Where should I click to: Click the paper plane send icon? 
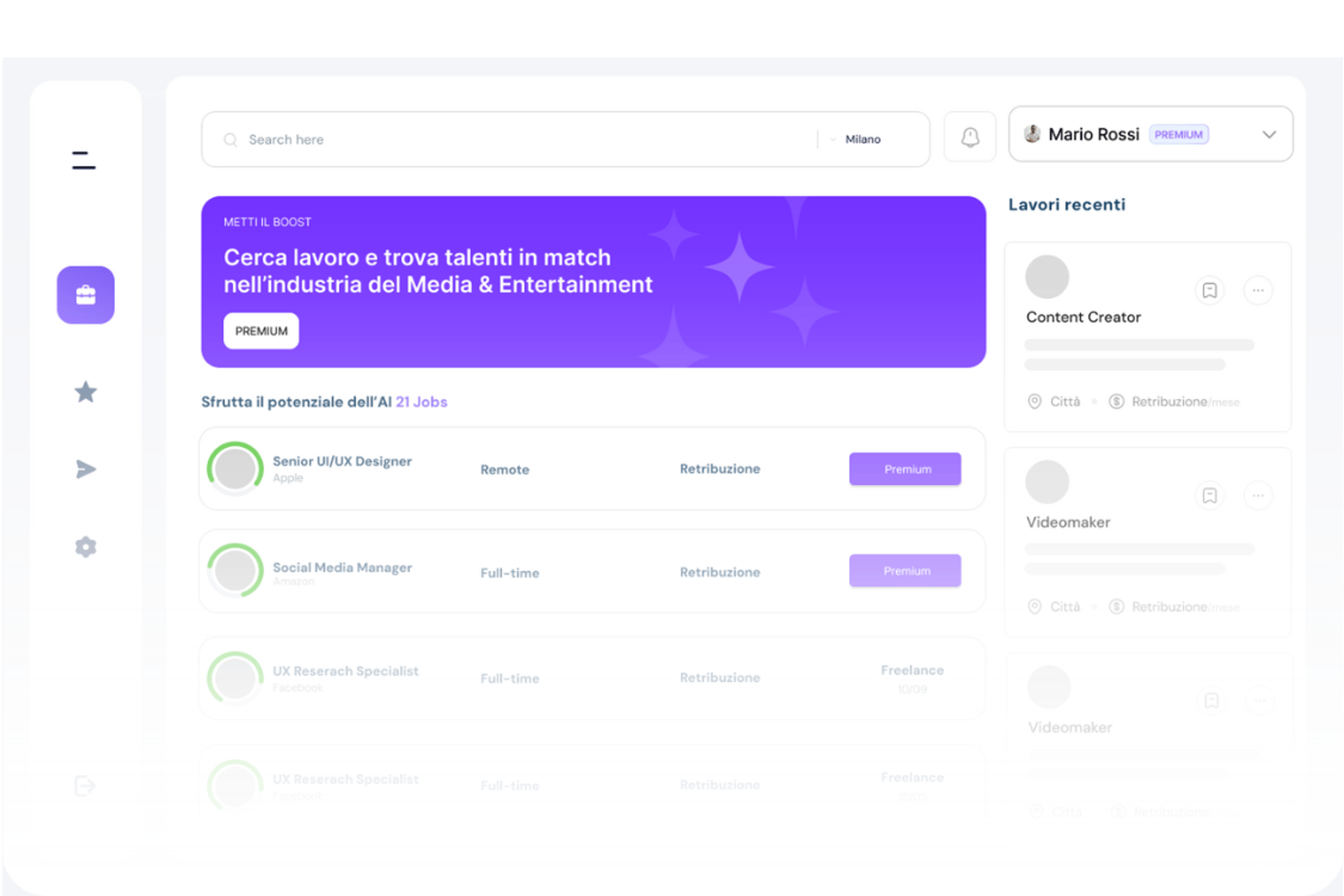point(85,469)
